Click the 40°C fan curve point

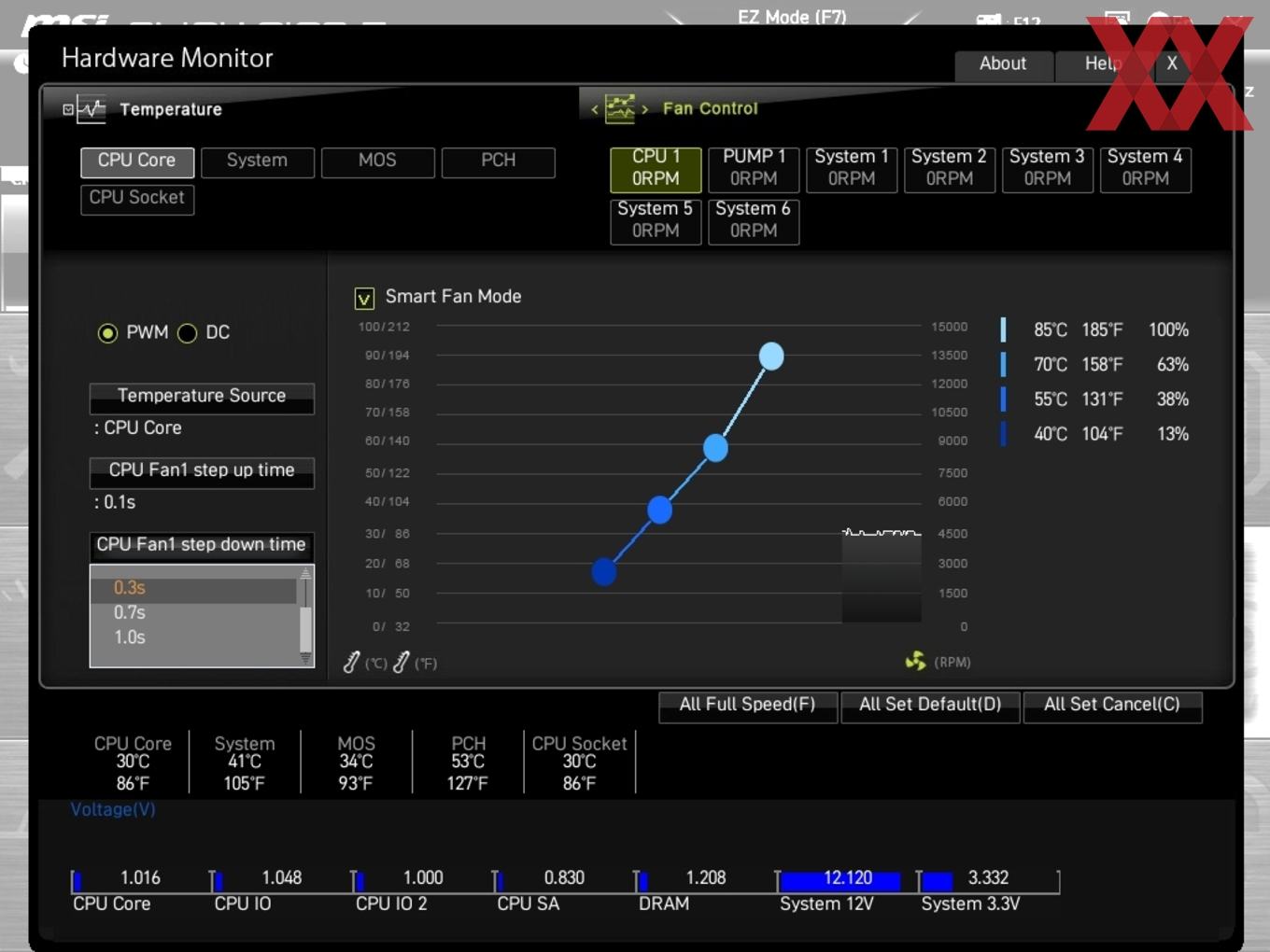coord(604,571)
